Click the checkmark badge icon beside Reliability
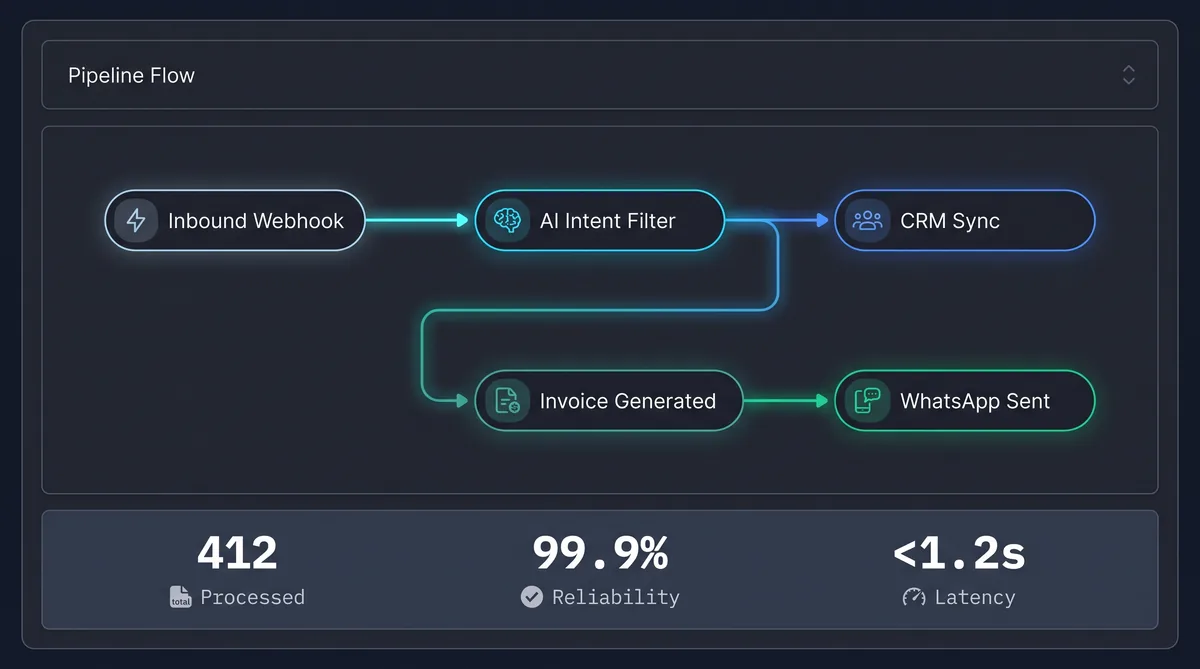 [532, 597]
